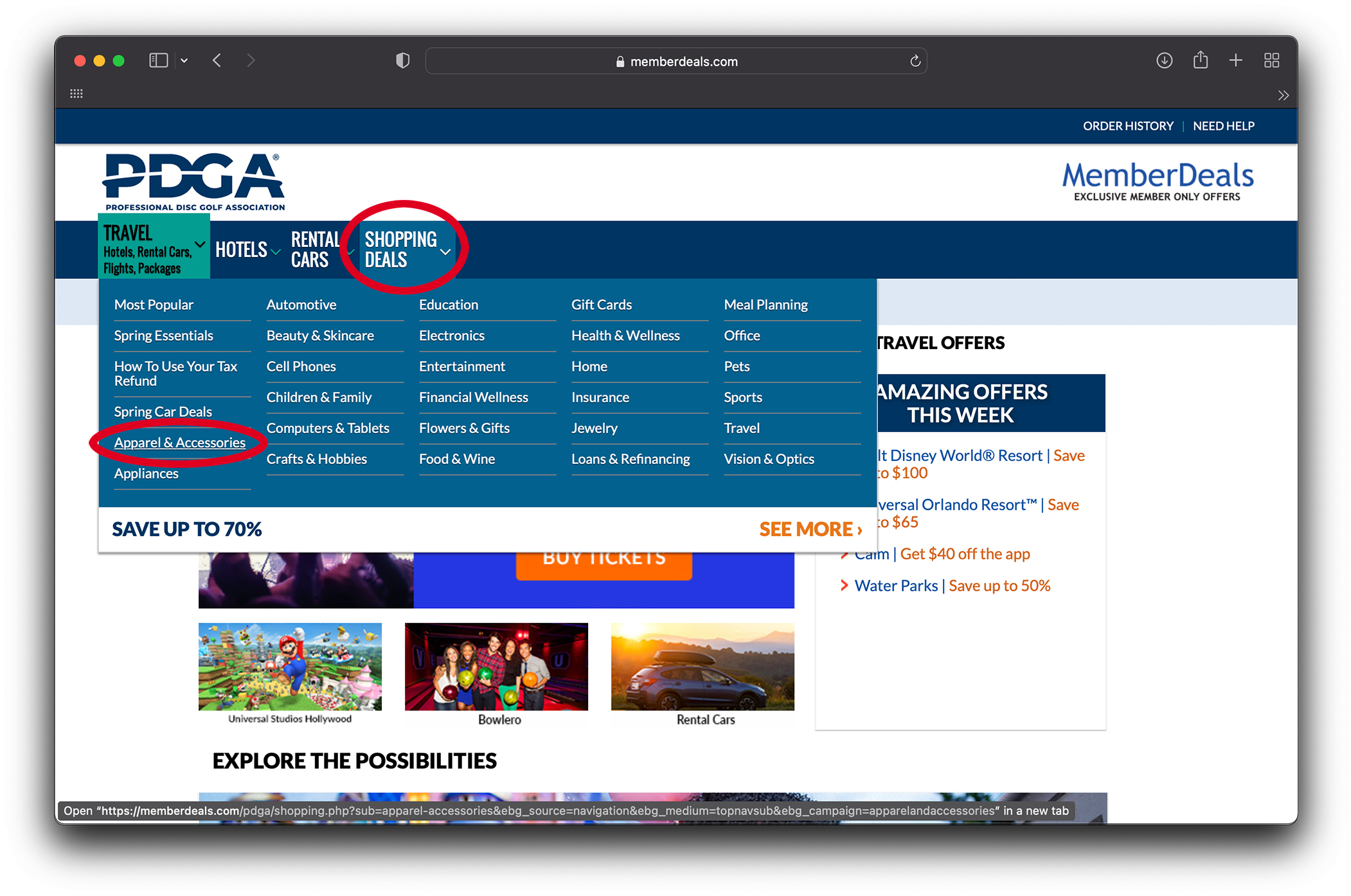Image resolution: width=1351 pixels, height=896 pixels.
Task: Open Financial Wellness category
Action: (x=474, y=397)
